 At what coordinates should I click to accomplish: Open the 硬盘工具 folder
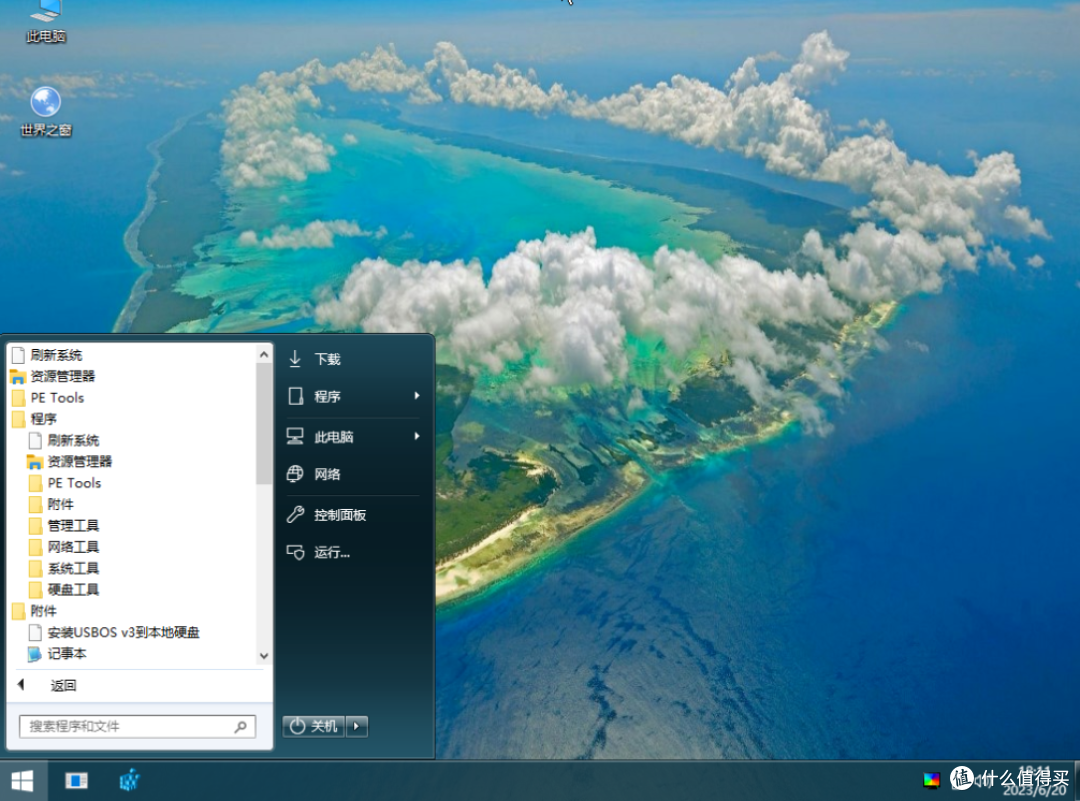72,590
